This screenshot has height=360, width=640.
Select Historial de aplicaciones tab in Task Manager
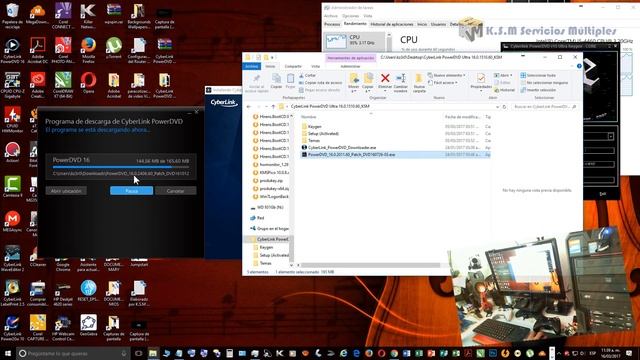[391, 24]
